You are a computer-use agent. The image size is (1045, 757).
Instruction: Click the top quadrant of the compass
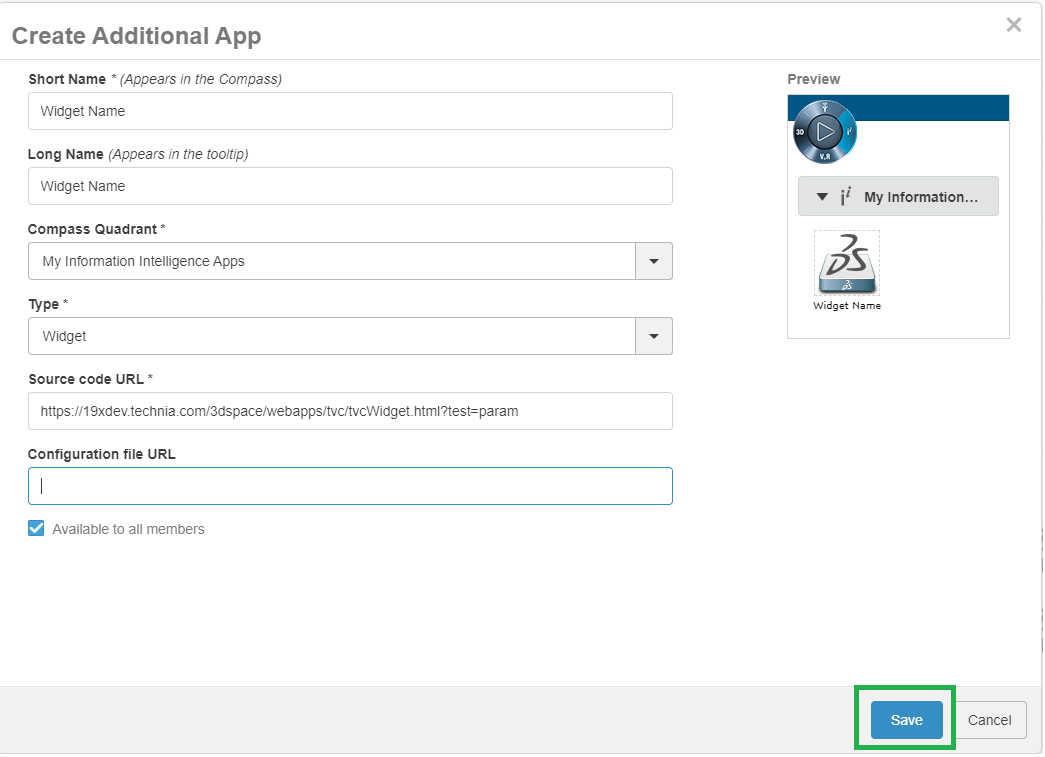click(x=825, y=107)
